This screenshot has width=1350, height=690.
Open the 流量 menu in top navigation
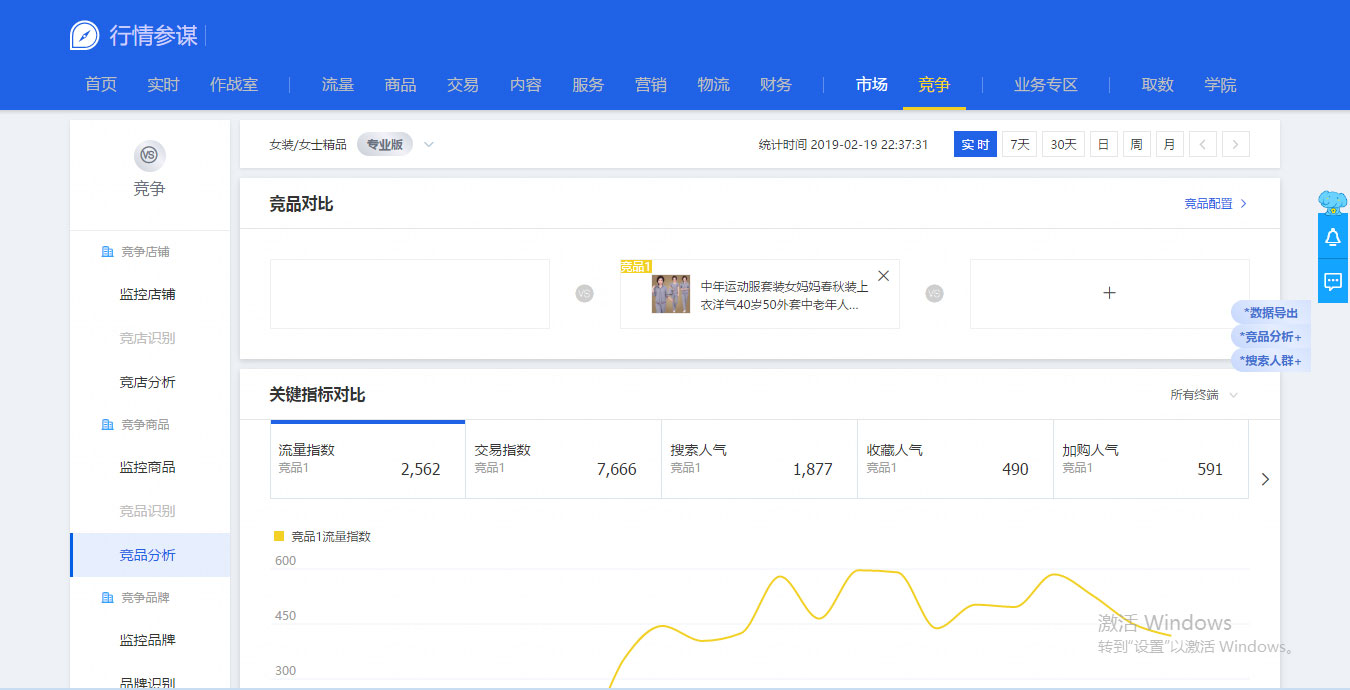(338, 85)
